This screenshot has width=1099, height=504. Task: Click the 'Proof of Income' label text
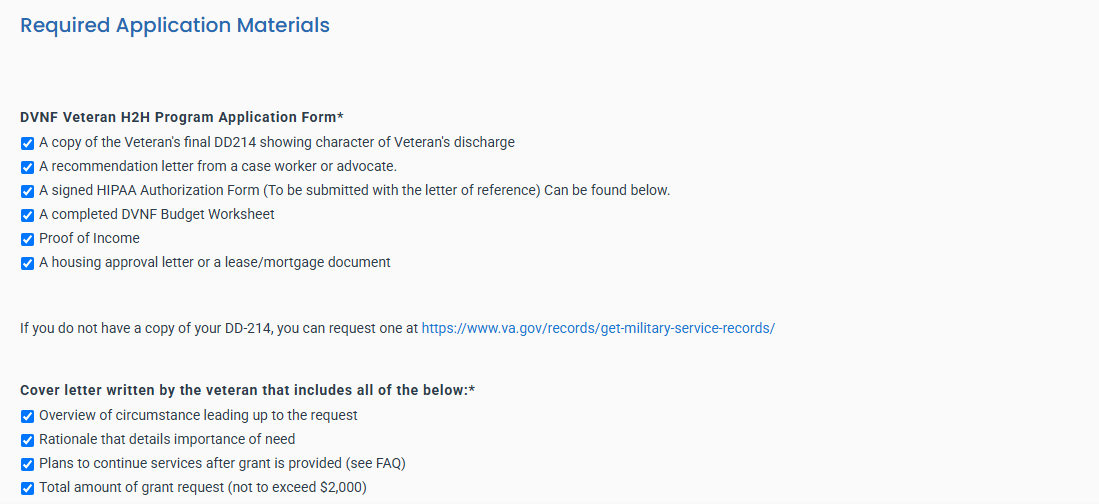pyautogui.click(x=90, y=238)
